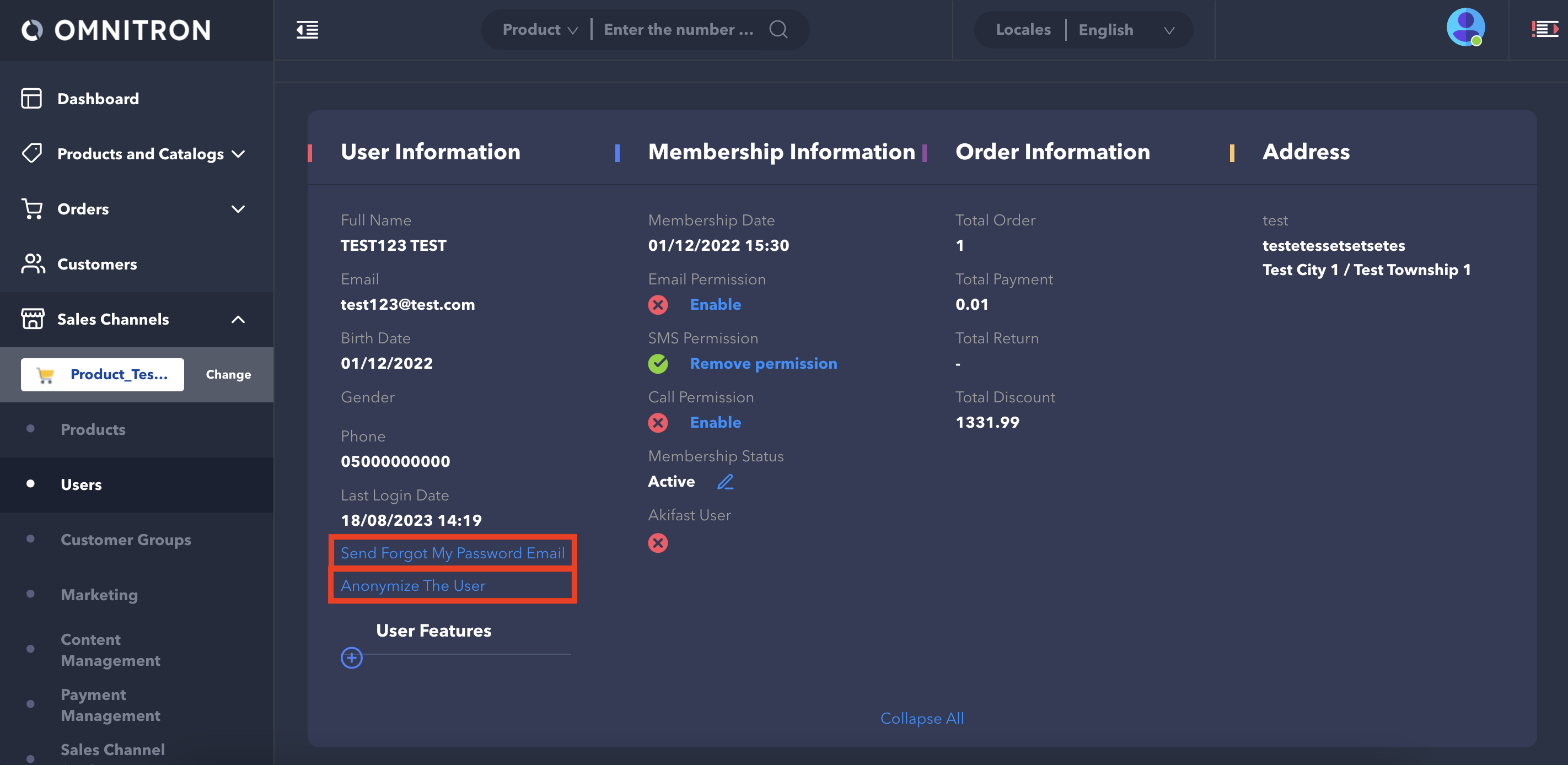The height and width of the screenshot is (765, 1568).
Task: Edit Membership Status with pencil icon
Action: [725, 481]
